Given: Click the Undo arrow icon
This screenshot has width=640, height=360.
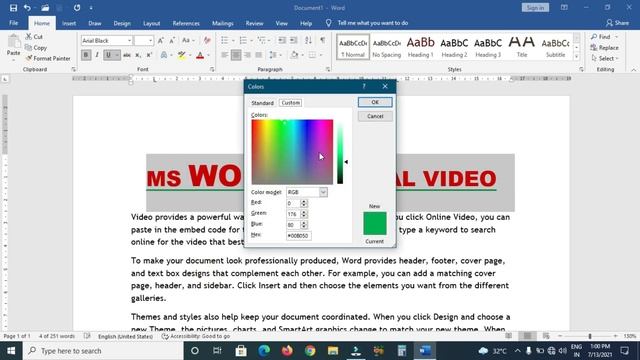Looking at the screenshot, I should pyautogui.click(x=27, y=8).
